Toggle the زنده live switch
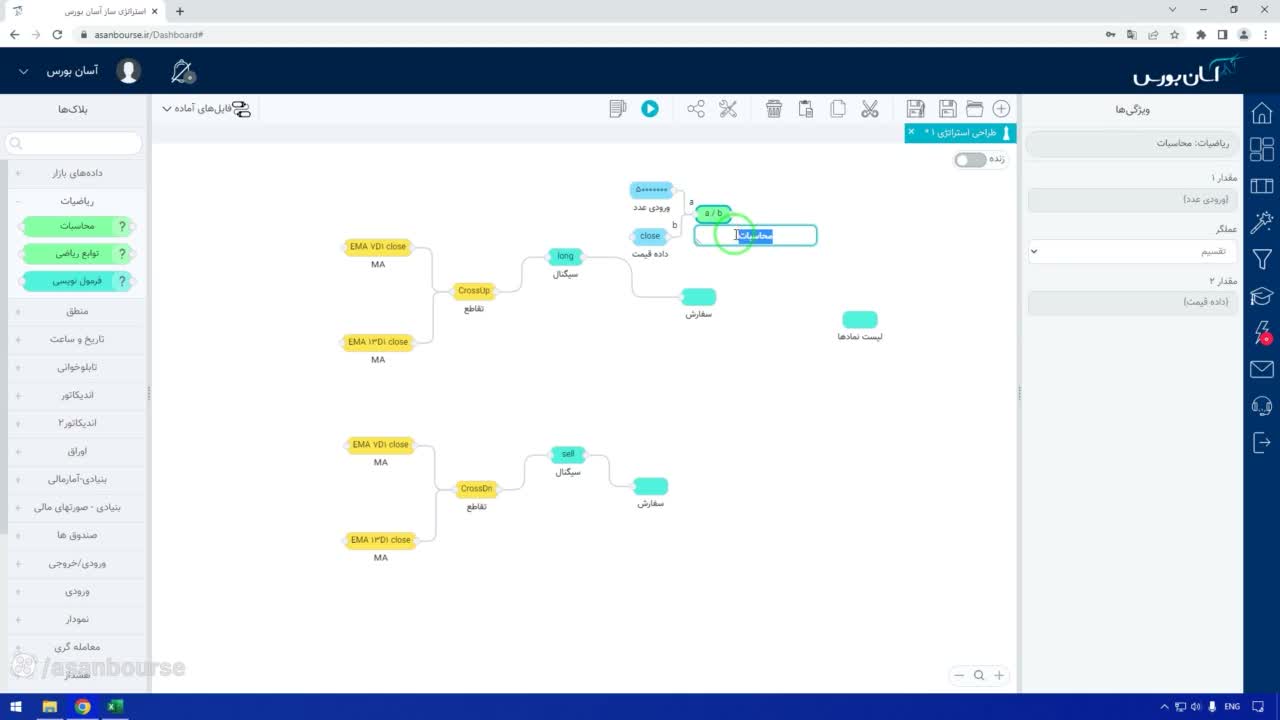Image resolution: width=1280 pixels, height=720 pixels. coord(970,160)
